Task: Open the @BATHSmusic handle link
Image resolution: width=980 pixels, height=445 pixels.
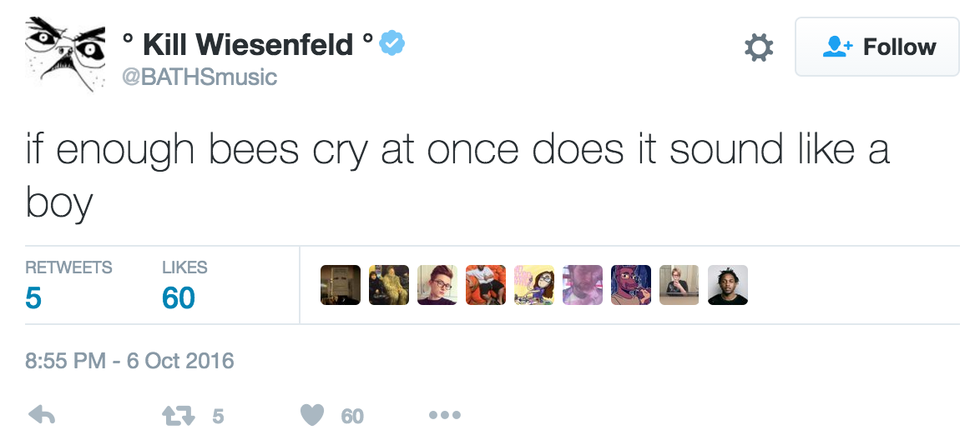Action: [199, 76]
